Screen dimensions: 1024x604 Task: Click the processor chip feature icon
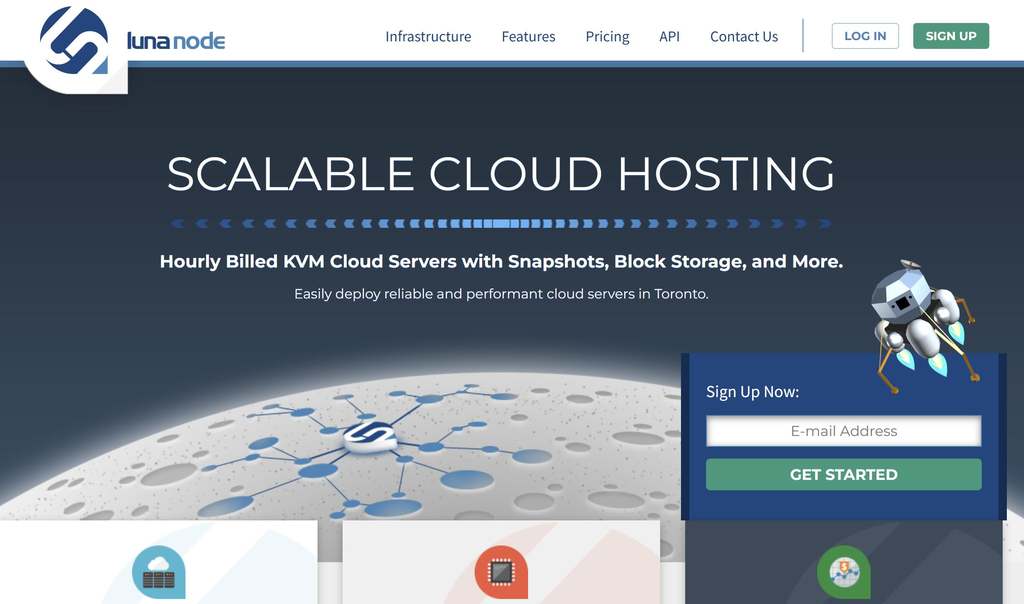(501, 572)
